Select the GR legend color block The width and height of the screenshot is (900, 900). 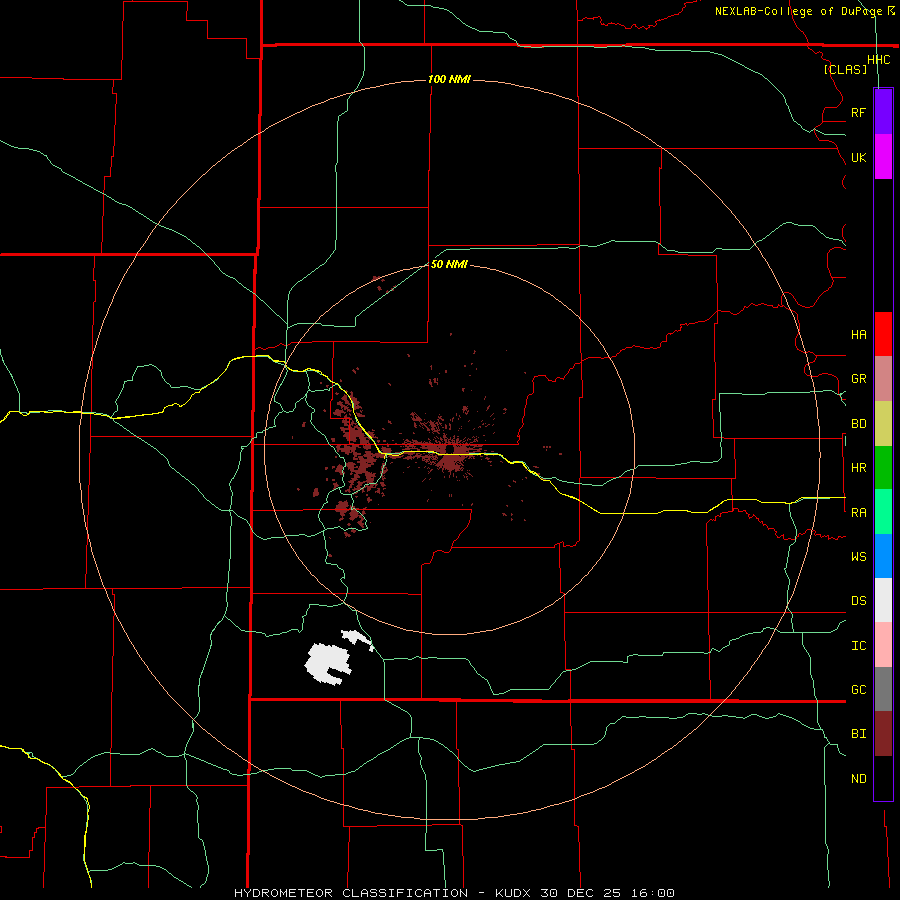[x=883, y=379]
